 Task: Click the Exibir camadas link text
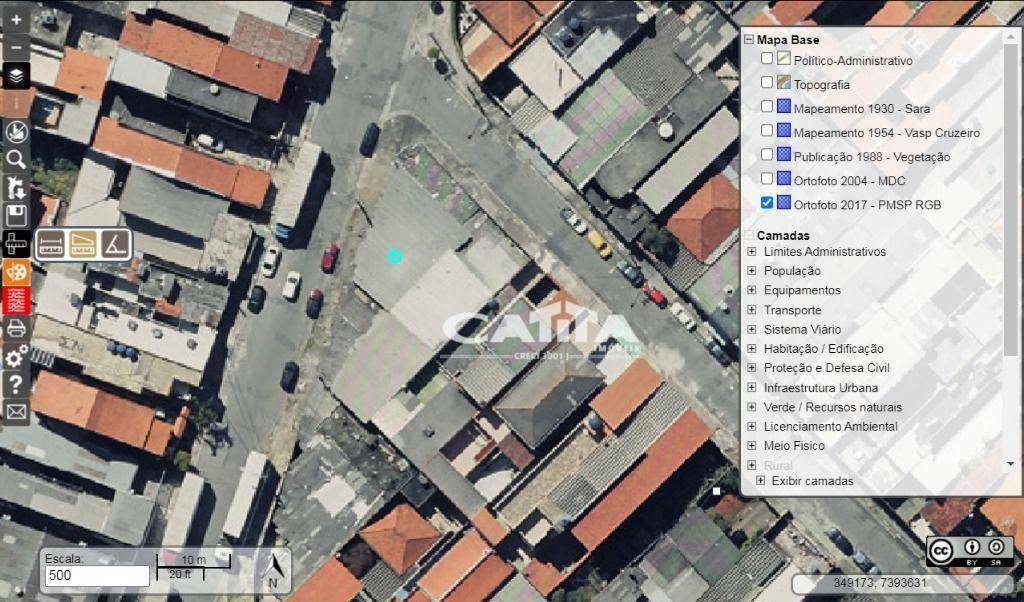(x=812, y=481)
